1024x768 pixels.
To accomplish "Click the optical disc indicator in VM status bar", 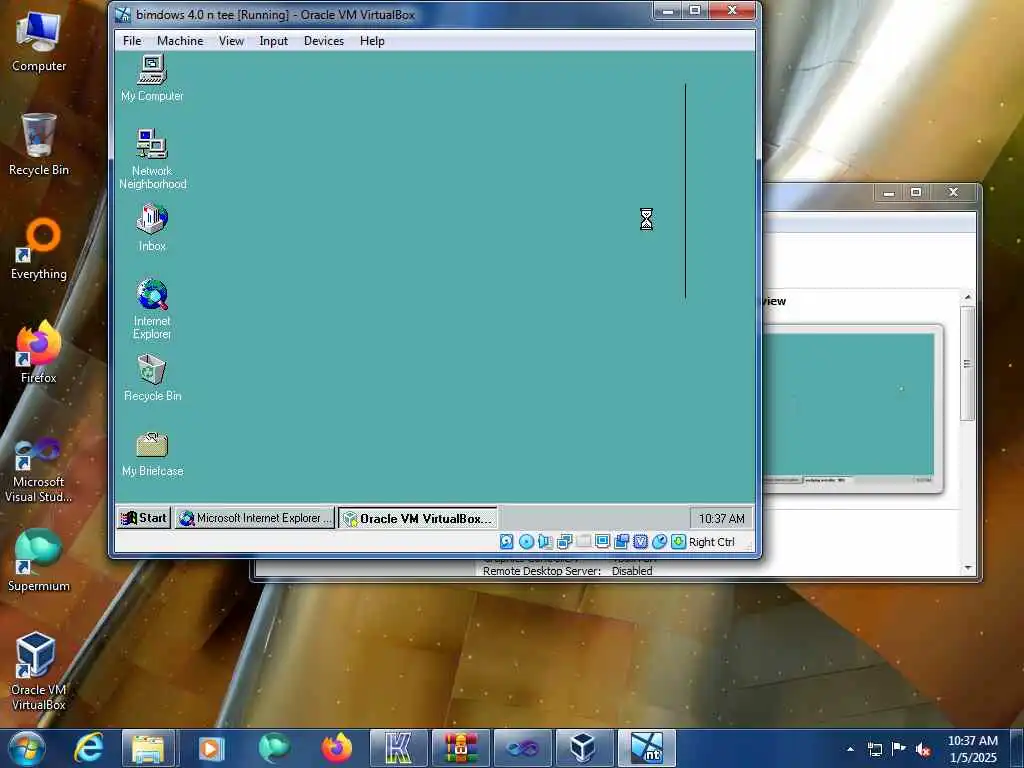I will 526,541.
